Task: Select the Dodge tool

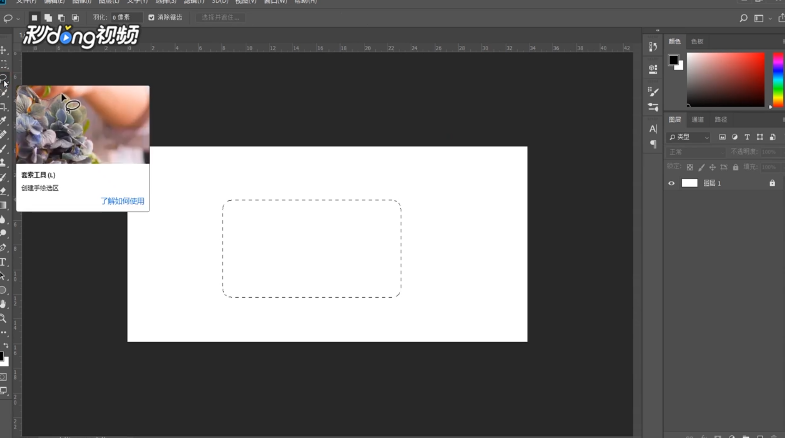Action: point(4,233)
